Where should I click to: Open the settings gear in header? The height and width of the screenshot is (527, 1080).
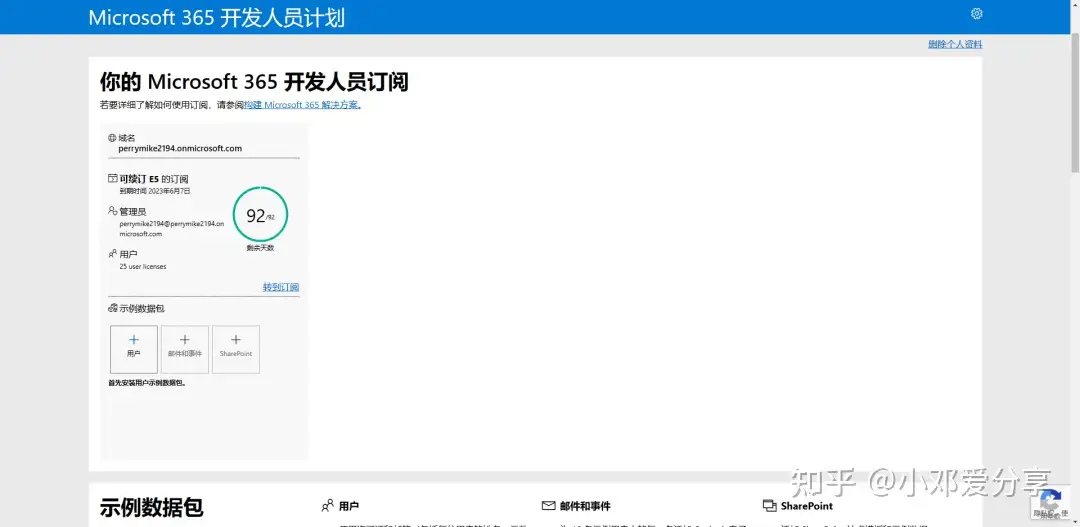tap(976, 14)
